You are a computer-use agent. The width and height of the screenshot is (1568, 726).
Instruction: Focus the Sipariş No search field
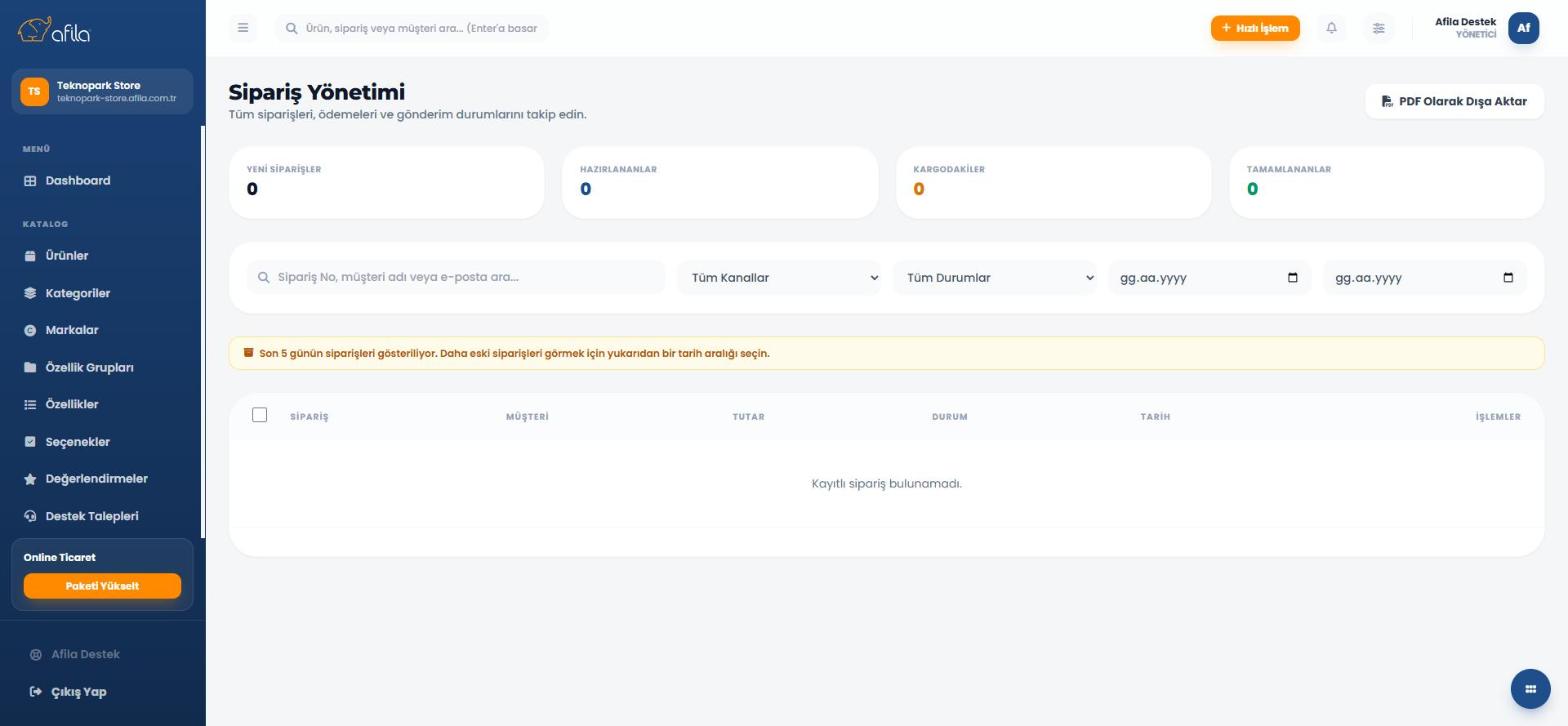[x=456, y=277]
